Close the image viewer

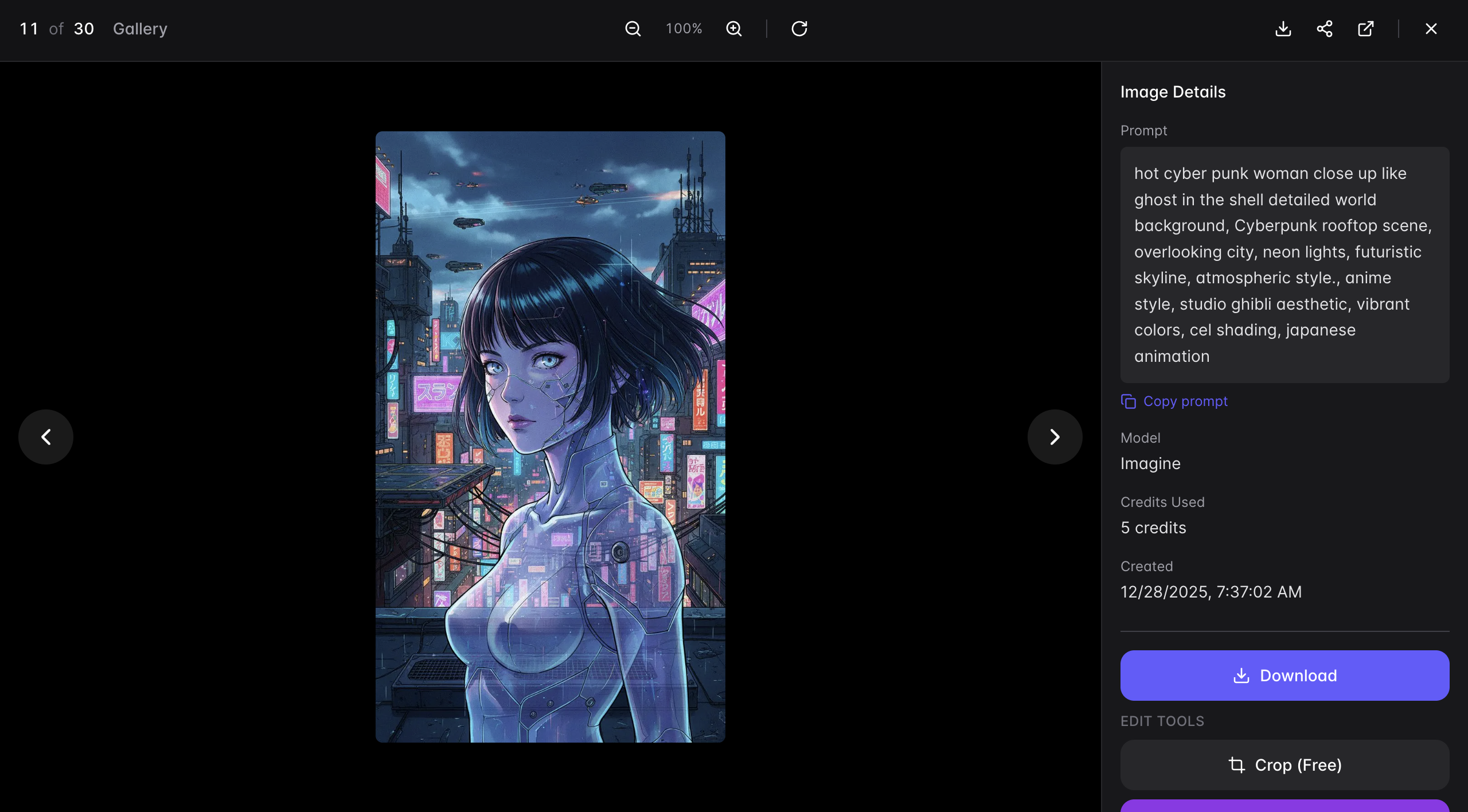[x=1431, y=28]
